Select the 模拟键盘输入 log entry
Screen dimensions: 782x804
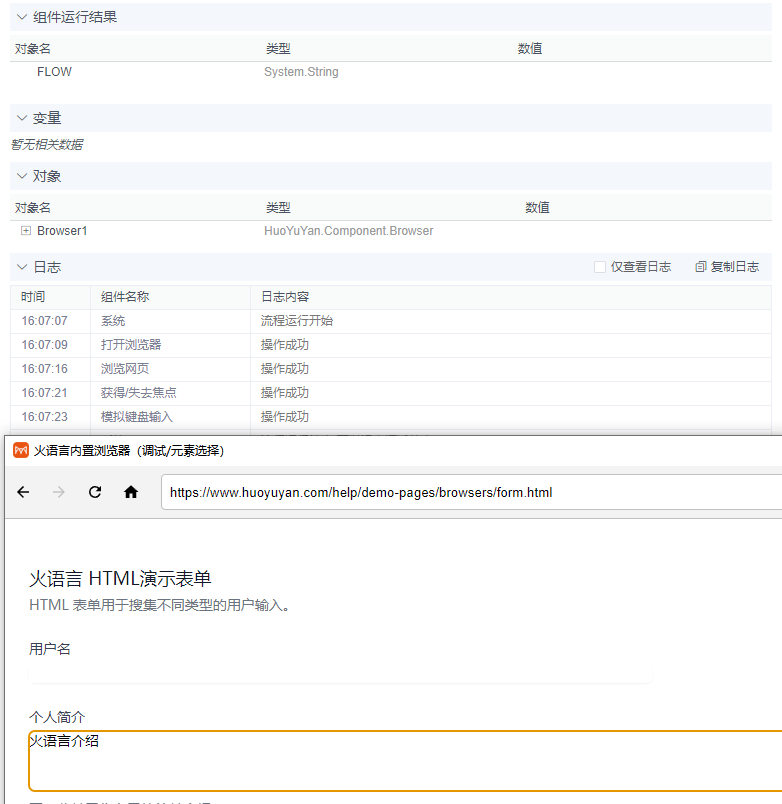[x=391, y=417]
